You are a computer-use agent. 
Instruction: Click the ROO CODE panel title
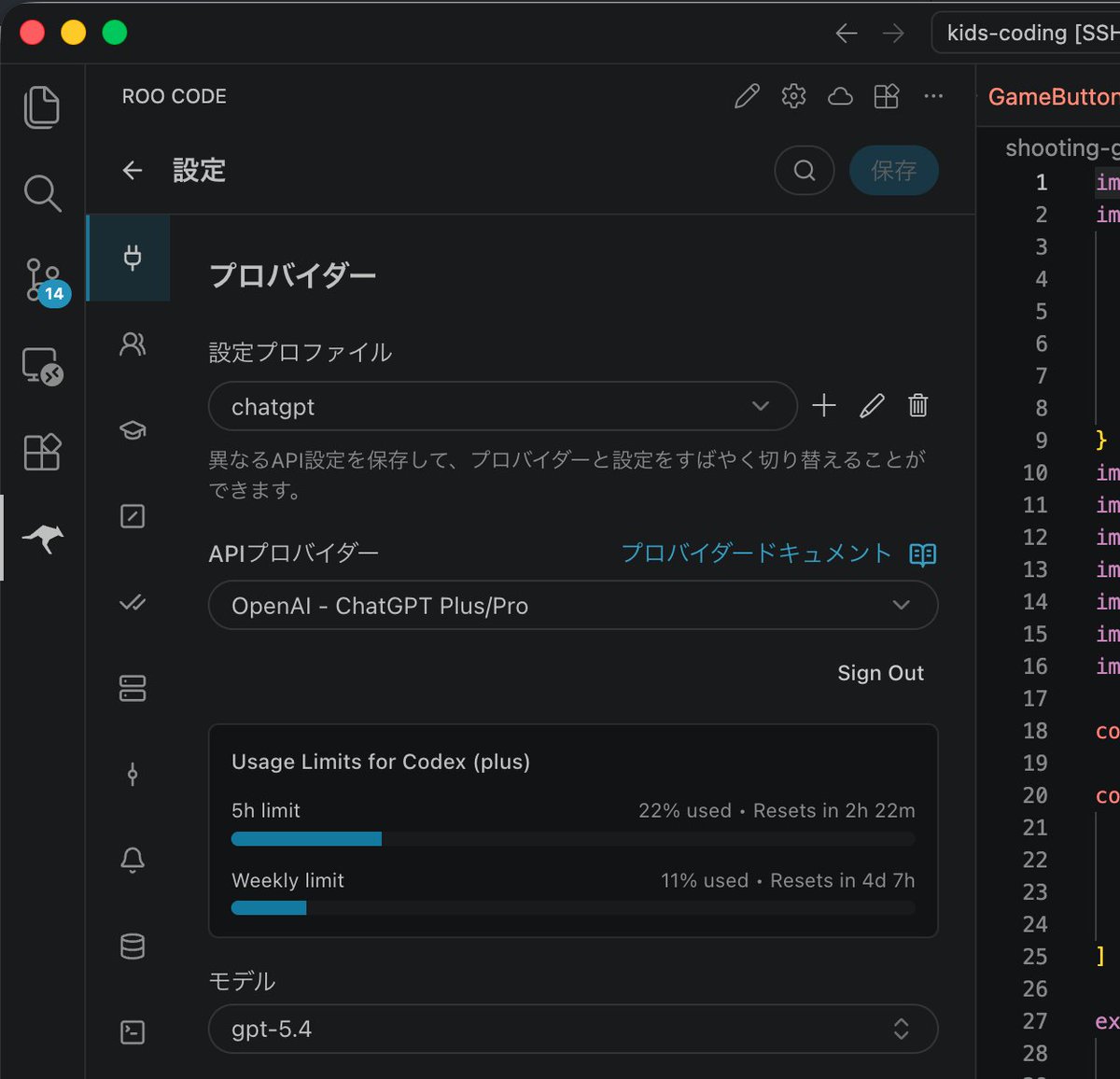pos(175,96)
